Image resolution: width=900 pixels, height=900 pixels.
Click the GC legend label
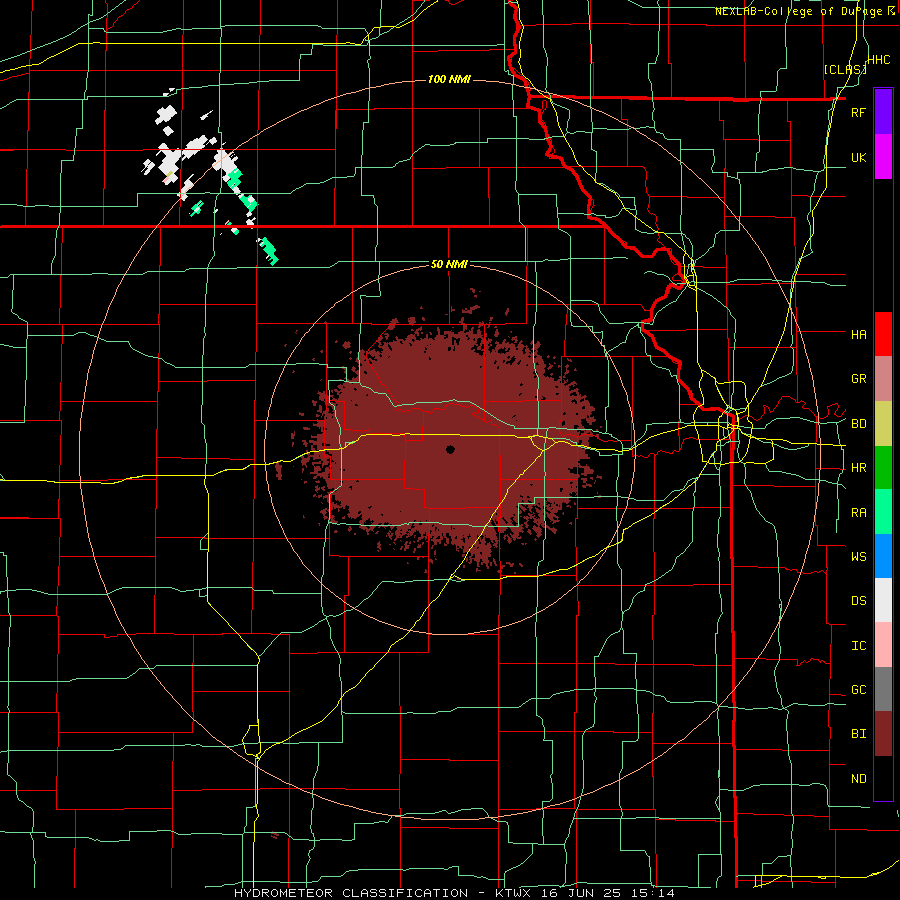coord(859,690)
